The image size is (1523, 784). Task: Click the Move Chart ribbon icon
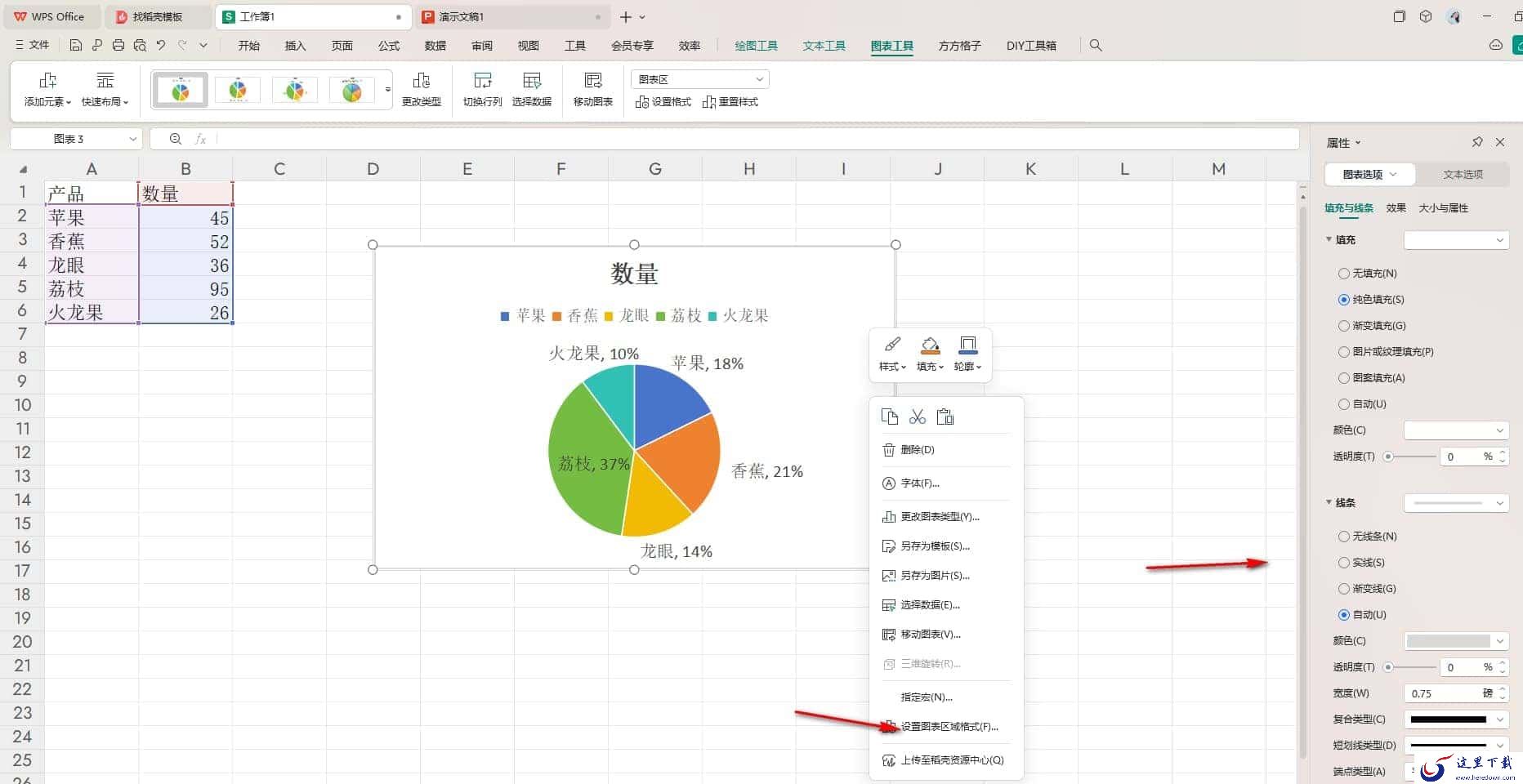click(593, 80)
